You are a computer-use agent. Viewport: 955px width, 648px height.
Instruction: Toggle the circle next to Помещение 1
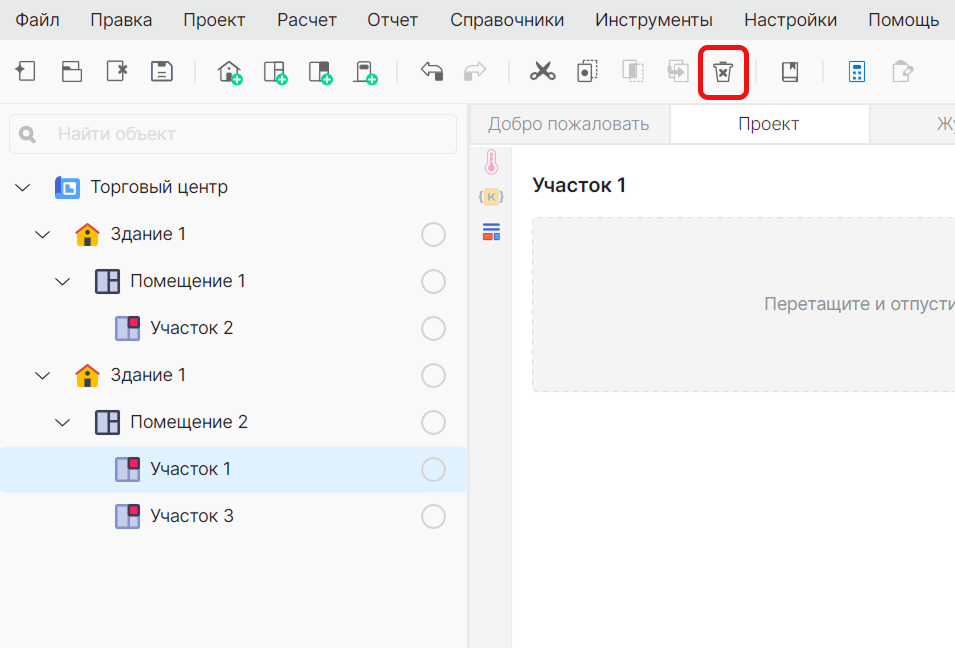[x=433, y=281]
